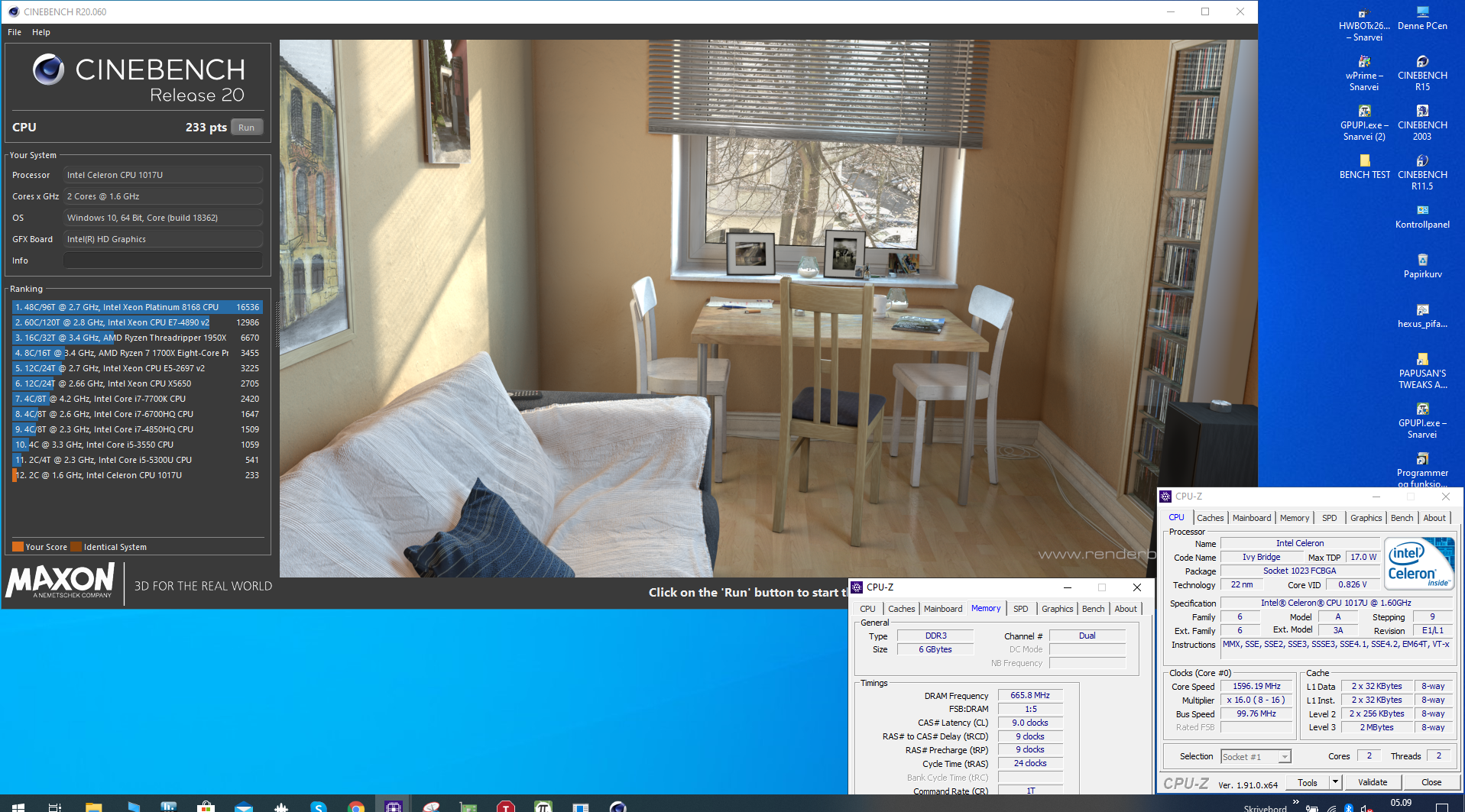
Task: Open the PAPUSAN'S TWEAKS desktop folder
Action: tap(1422, 372)
